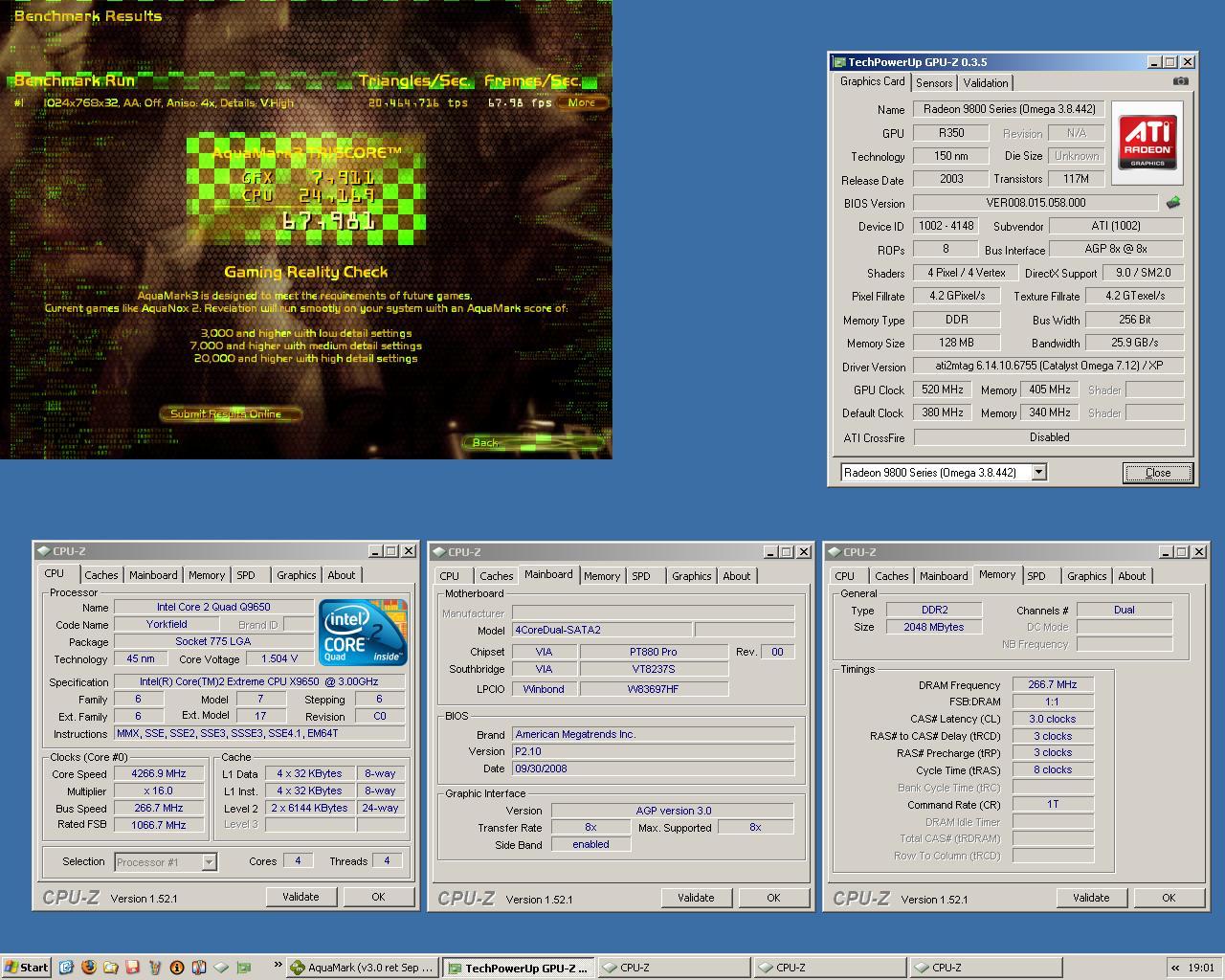
Task: Click the Internet Explorer quick launch icon
Action: point(66,968)
